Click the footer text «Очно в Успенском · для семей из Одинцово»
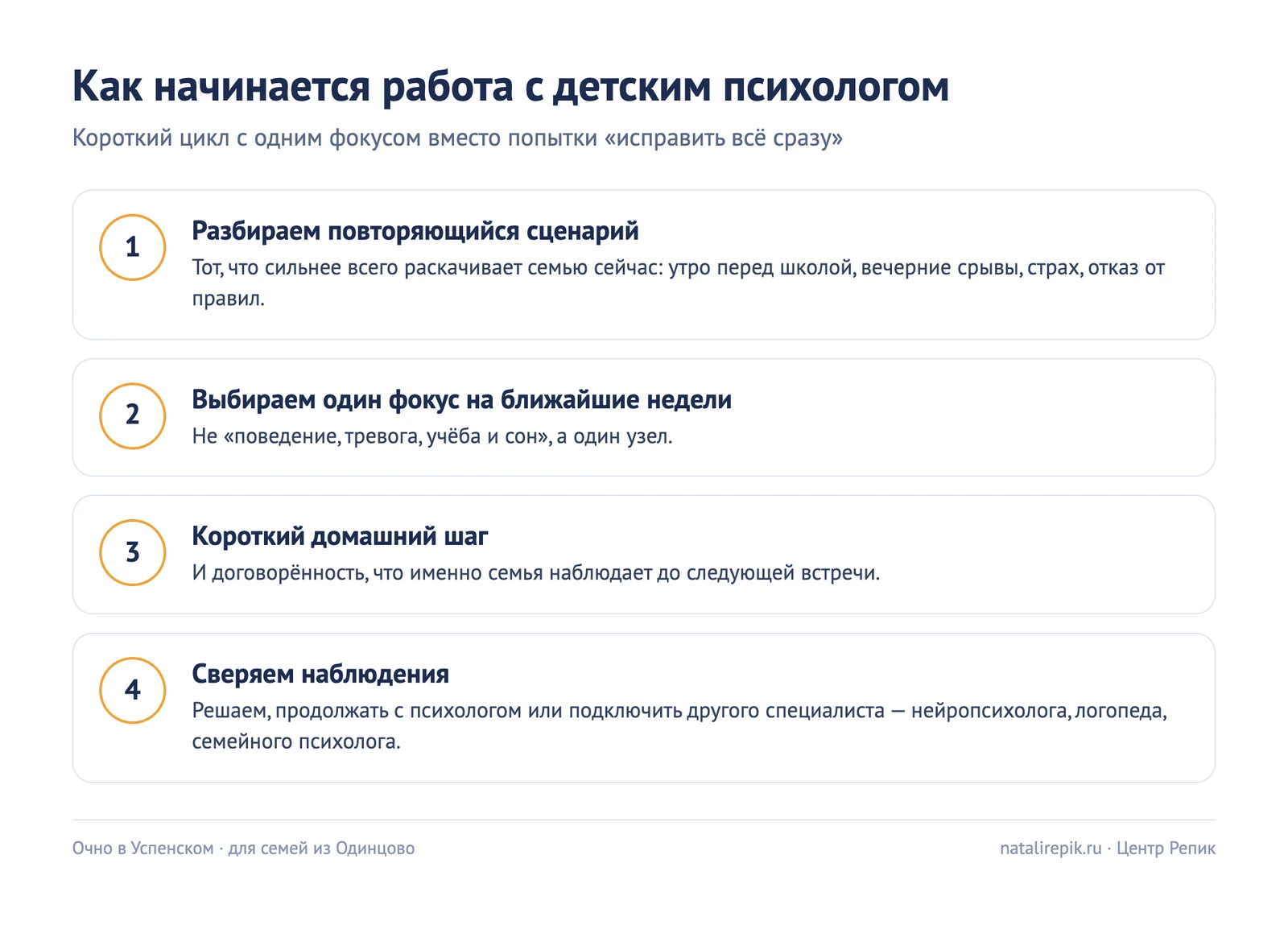The image size is (1288, 925). click(243, 848)
